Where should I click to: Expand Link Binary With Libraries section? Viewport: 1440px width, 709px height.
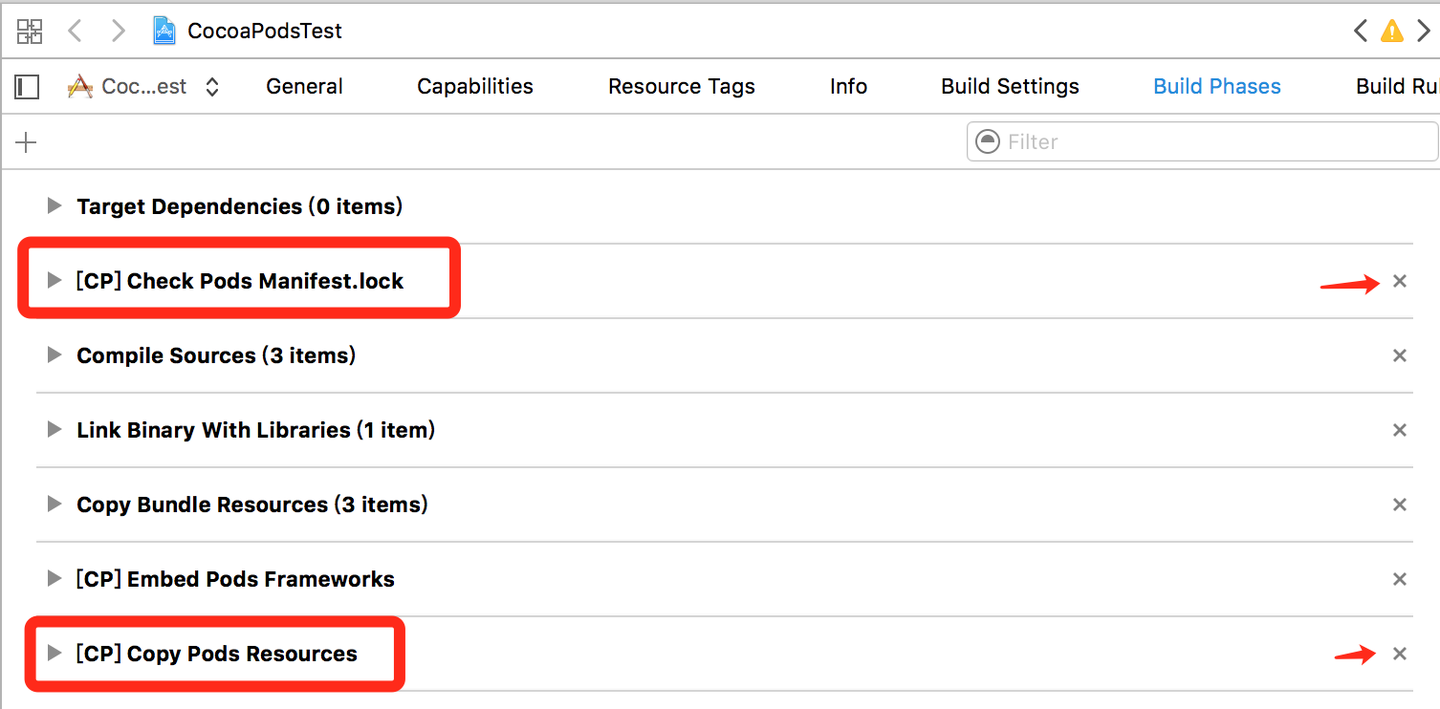coord(54,430)
